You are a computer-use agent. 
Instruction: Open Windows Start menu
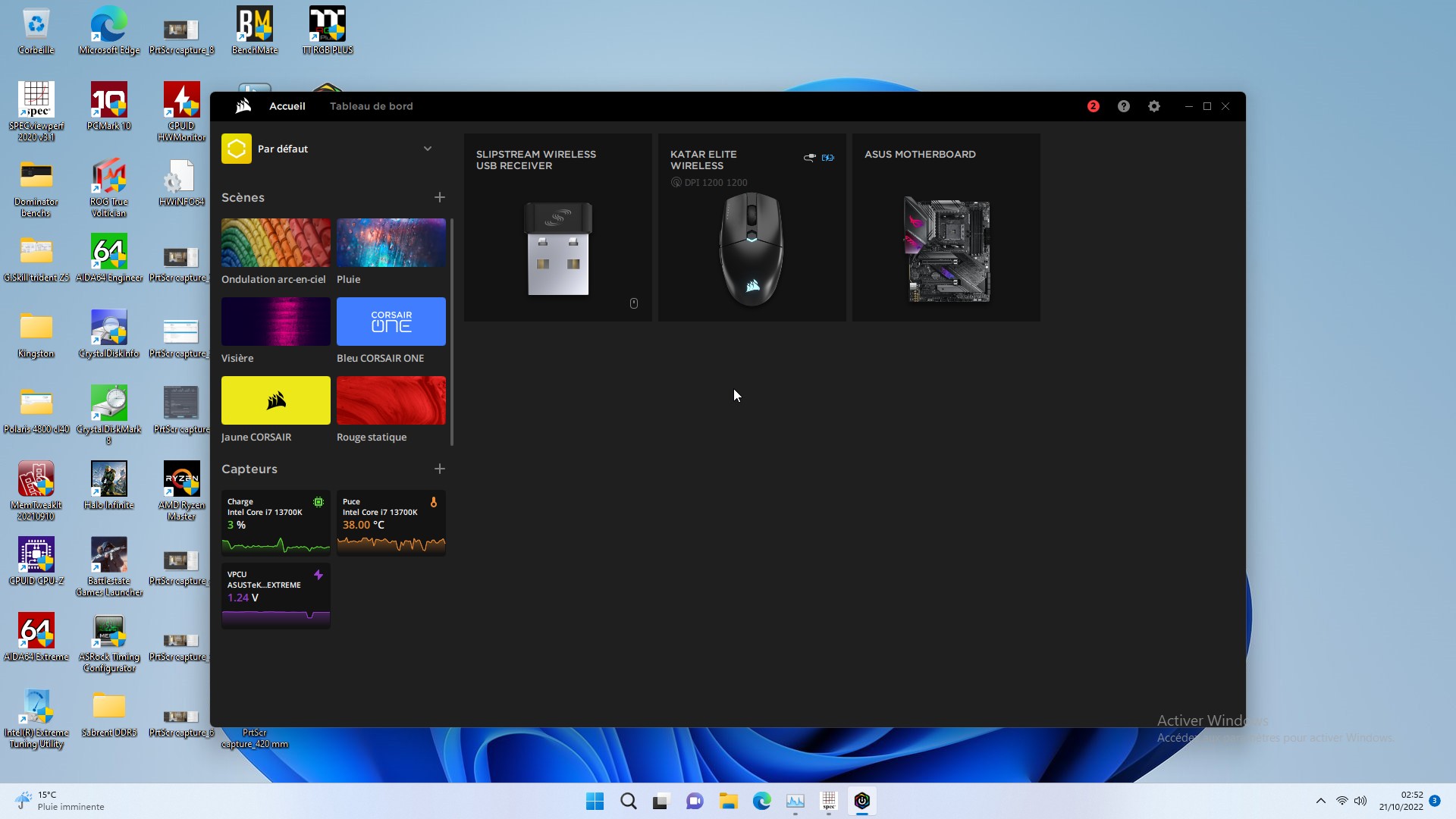(x=595, y=801)
